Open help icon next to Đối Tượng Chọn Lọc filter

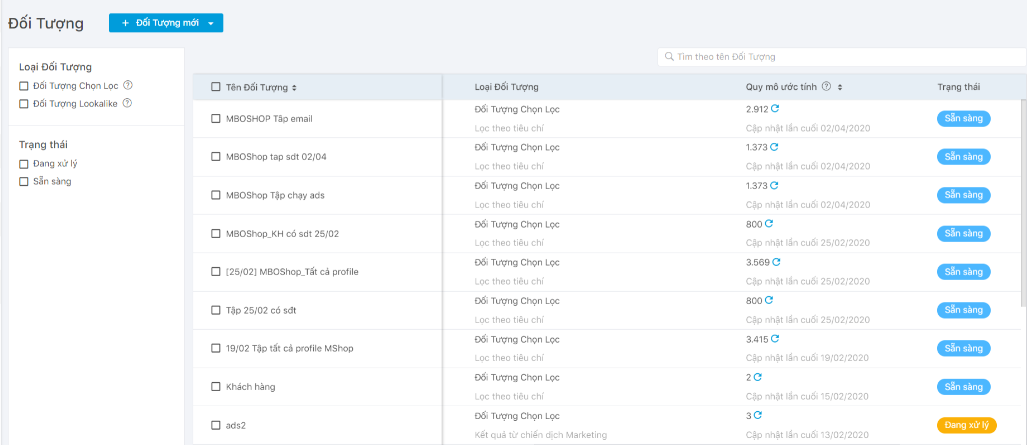128,85
